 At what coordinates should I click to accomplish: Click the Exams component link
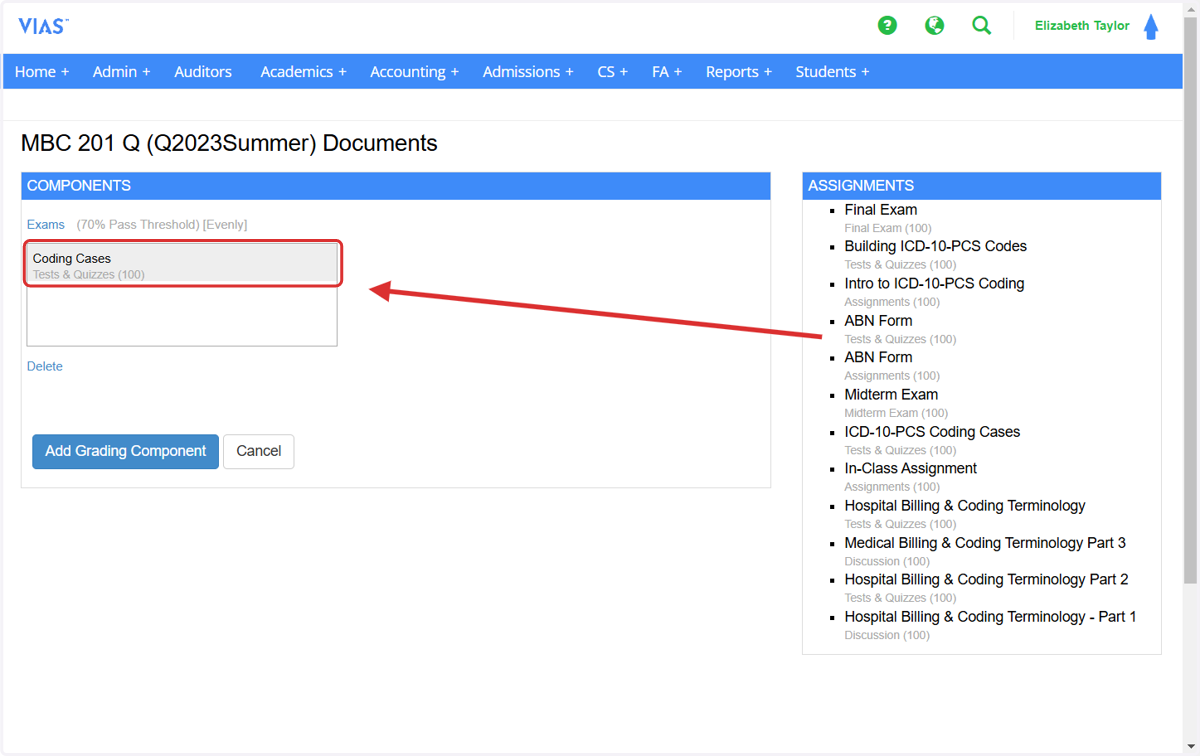46,225
